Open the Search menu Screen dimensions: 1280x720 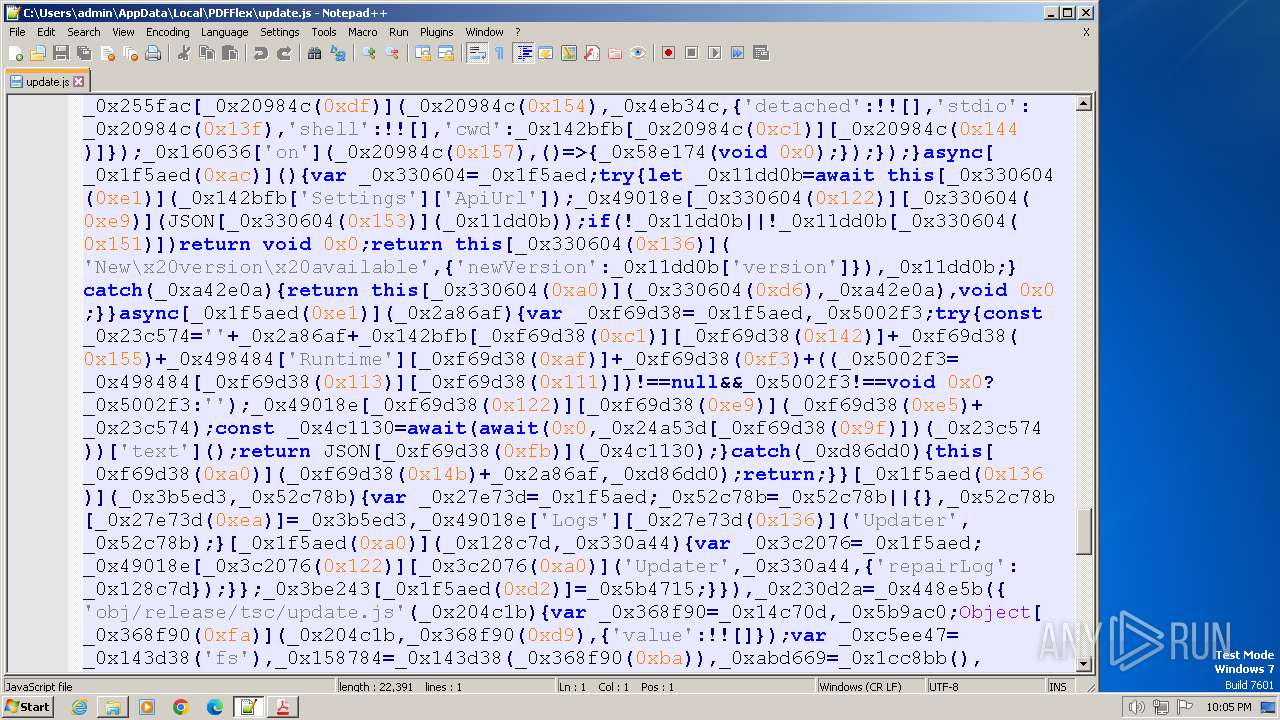pos(84,32)
